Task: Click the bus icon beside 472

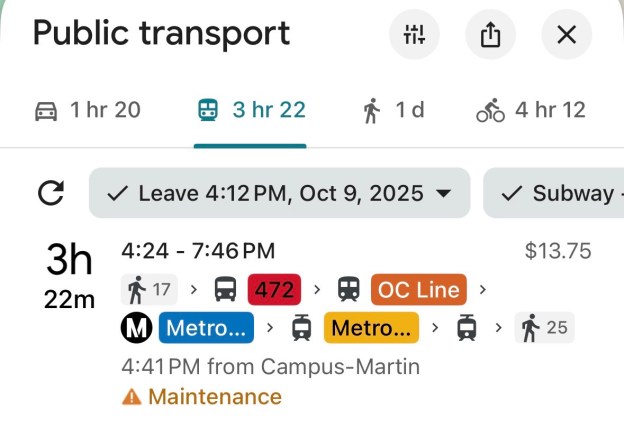Action: click(226, 290)
